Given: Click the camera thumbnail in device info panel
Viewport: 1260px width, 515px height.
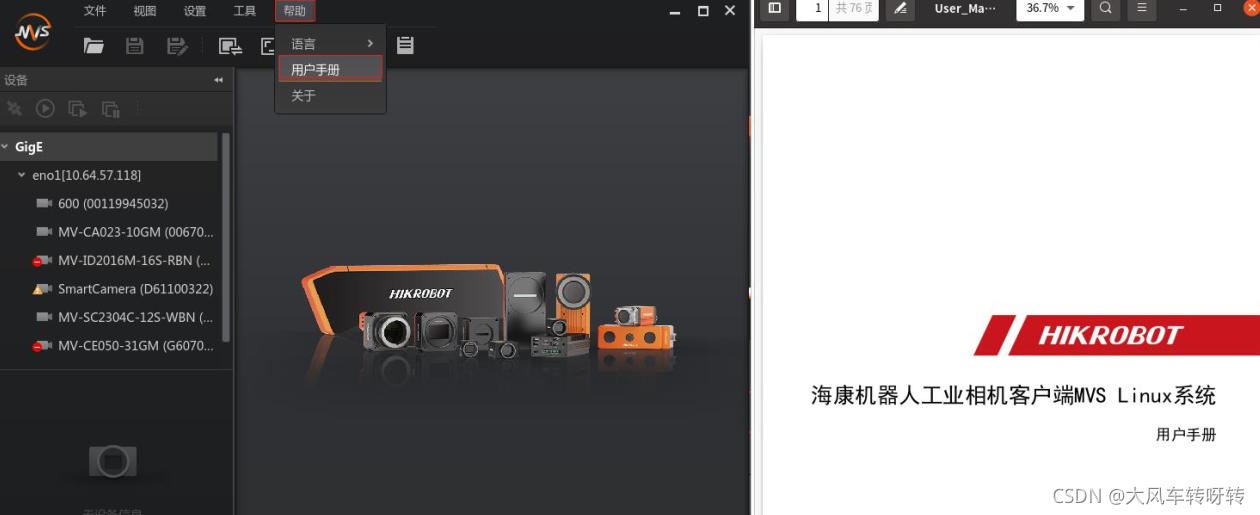Looking at the screenshot, I should 113,461.
